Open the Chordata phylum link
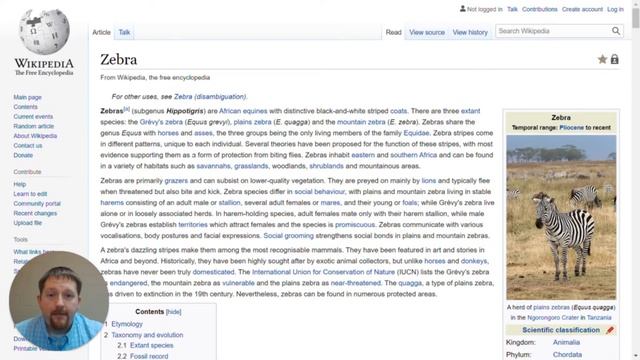Viewport: 640px width, 360px height. pos(567,355)
